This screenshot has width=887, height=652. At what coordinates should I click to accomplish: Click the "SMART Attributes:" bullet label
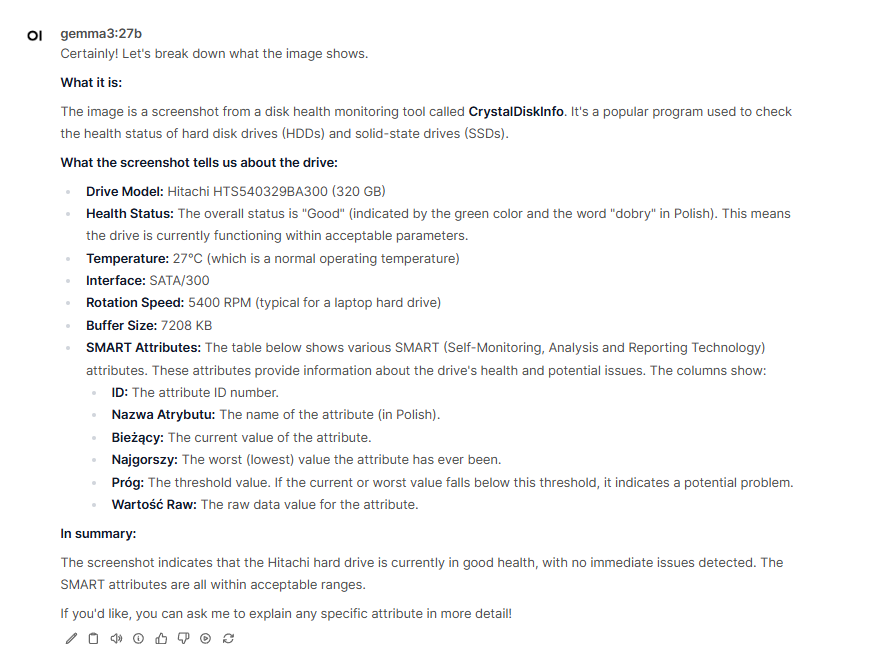pos(143,348)
